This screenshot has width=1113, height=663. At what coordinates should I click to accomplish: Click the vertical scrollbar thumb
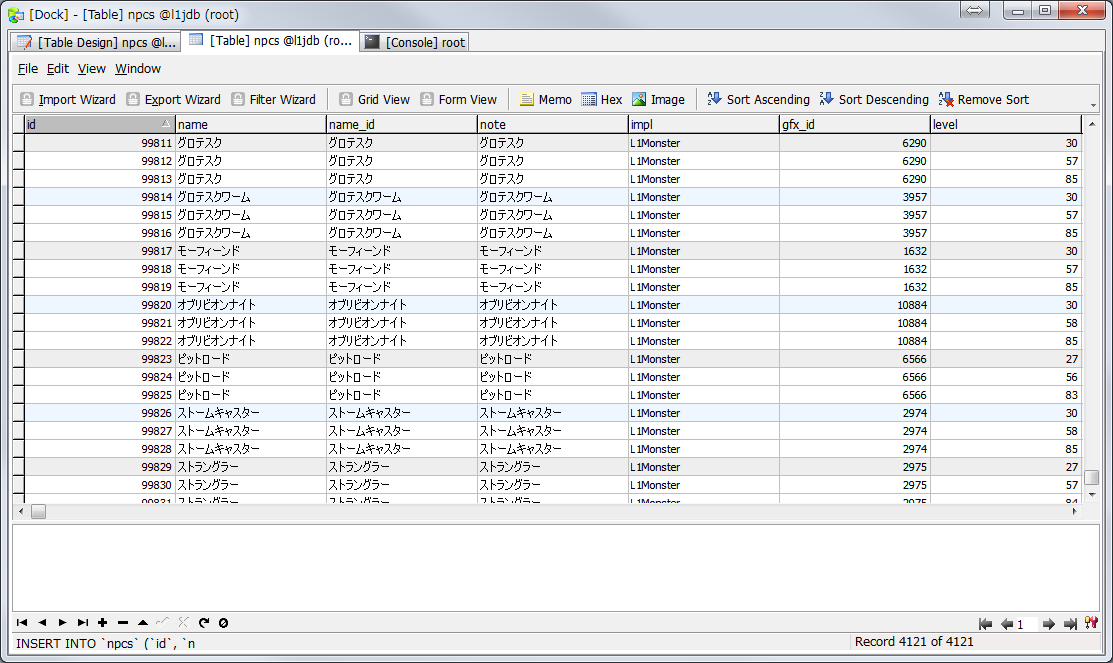(1092, 477)
